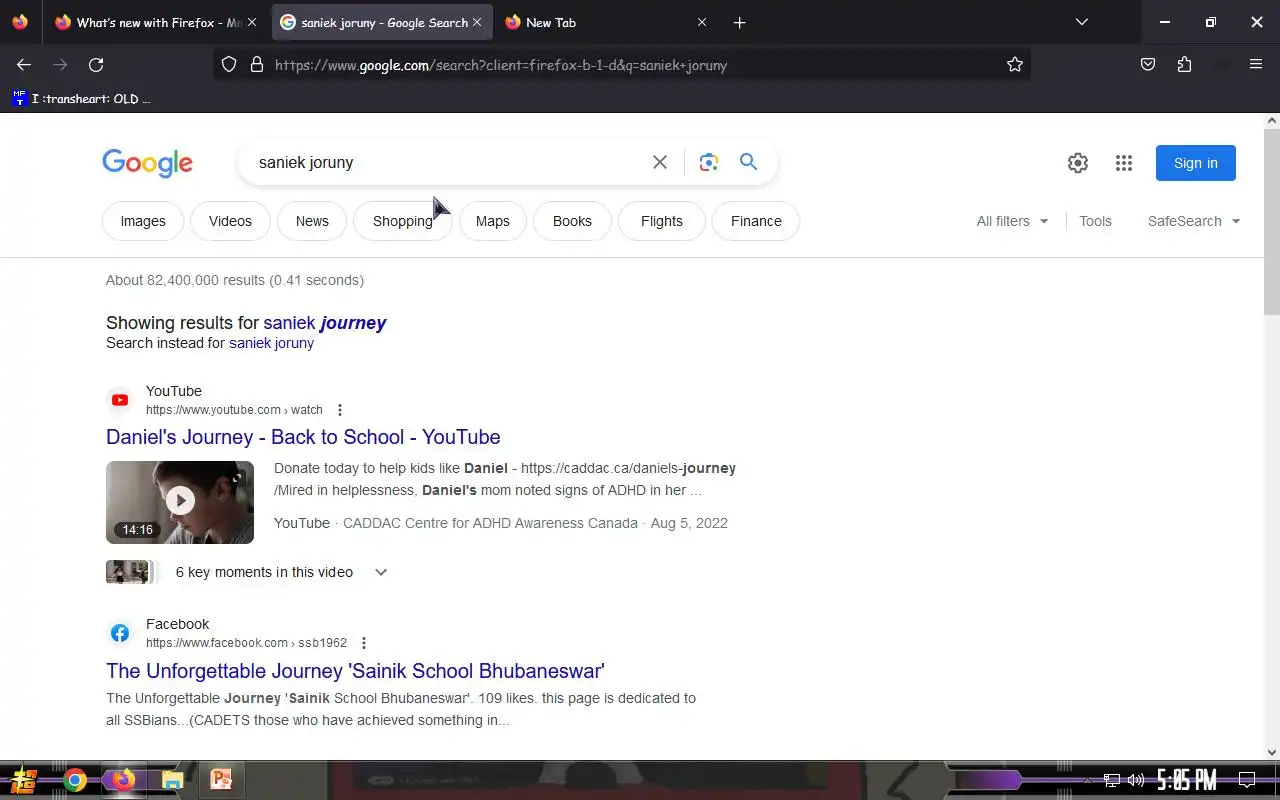
Task: Open the notification center icon
Action: click(1247, 780)
